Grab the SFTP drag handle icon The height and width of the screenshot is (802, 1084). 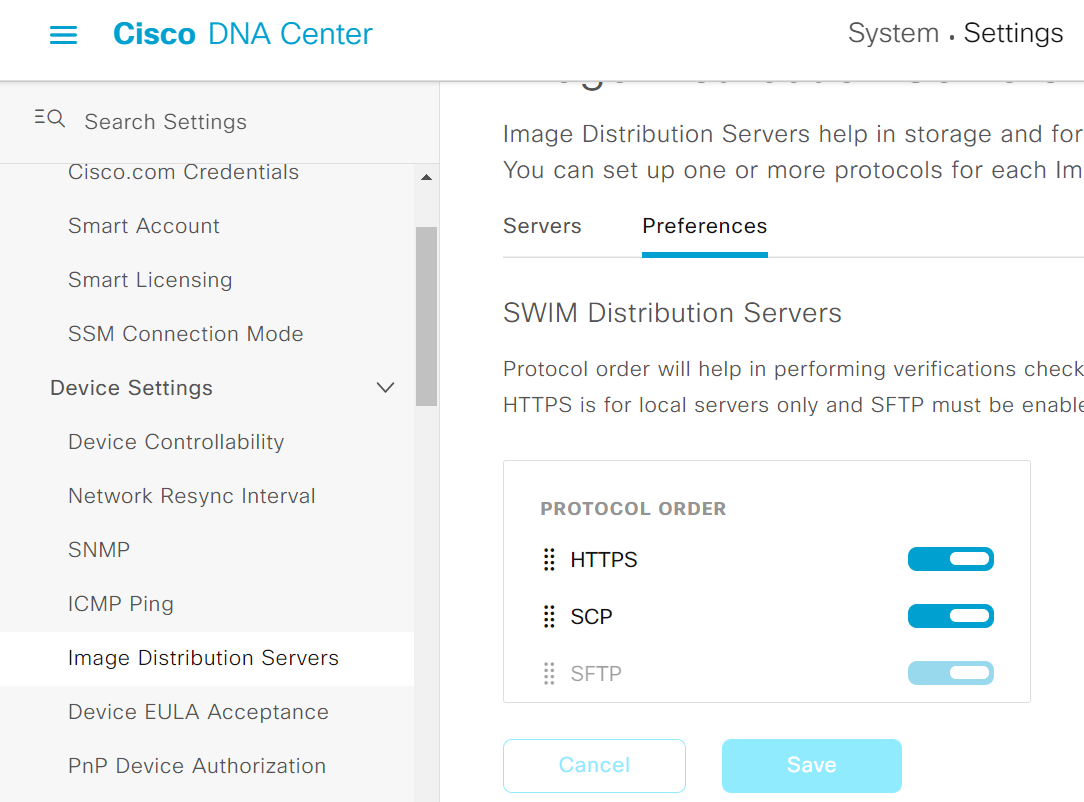click(x=549, y=674)
